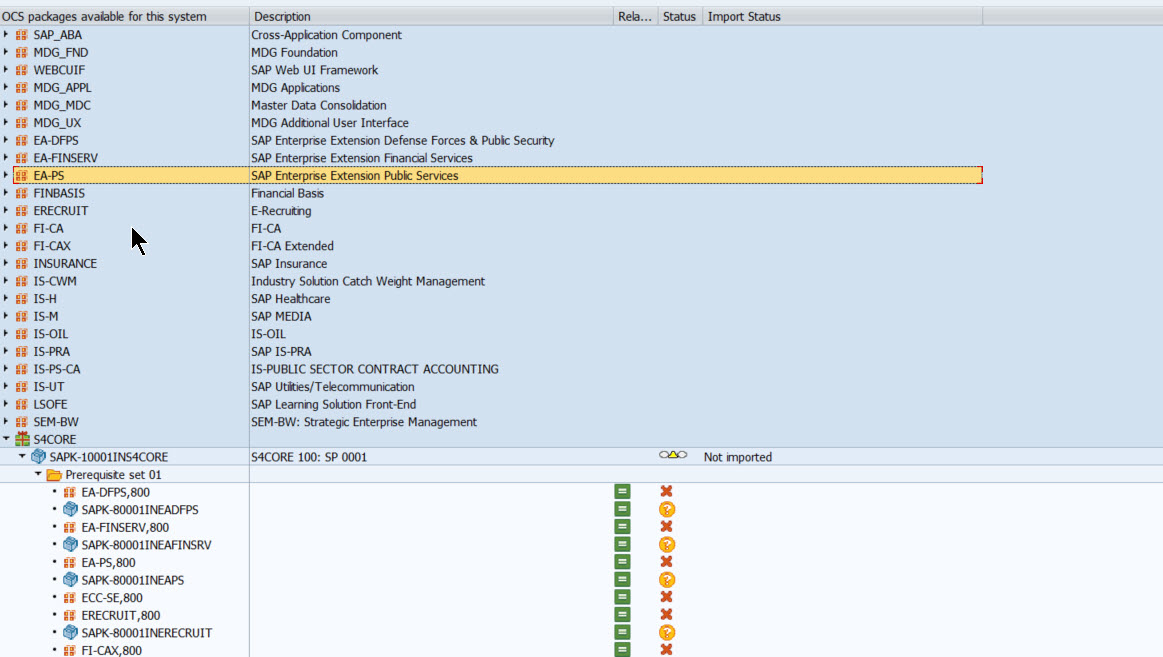Expand the INSURANCE component node
Image resolution: width=1163 pixels, height=657 pixels.
[6, 264]
